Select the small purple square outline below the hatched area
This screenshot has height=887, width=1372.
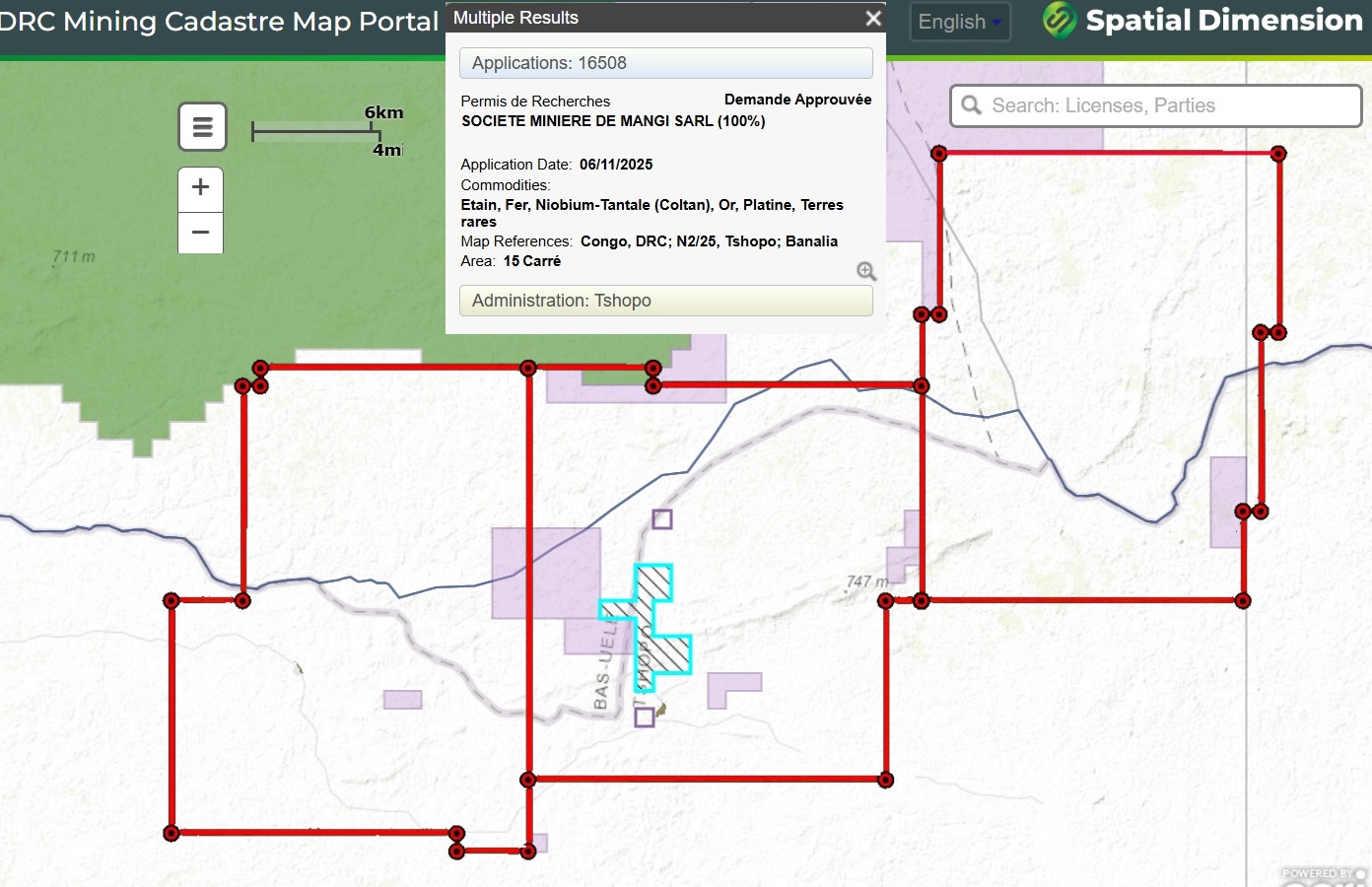[x=645, y=716]
